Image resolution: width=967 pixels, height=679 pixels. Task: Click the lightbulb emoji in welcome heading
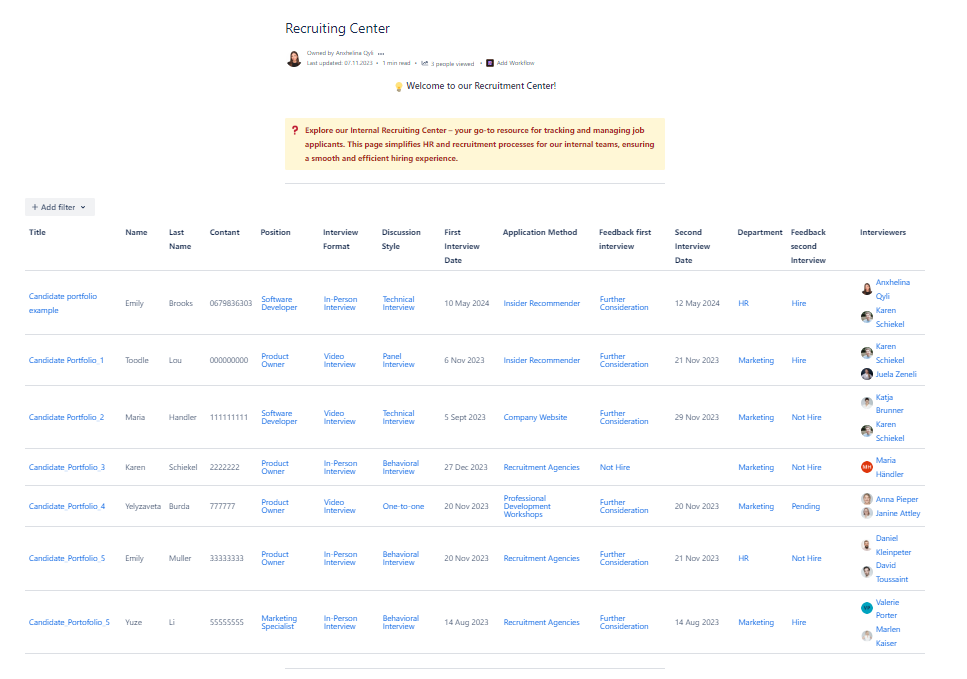click(398, 87)
